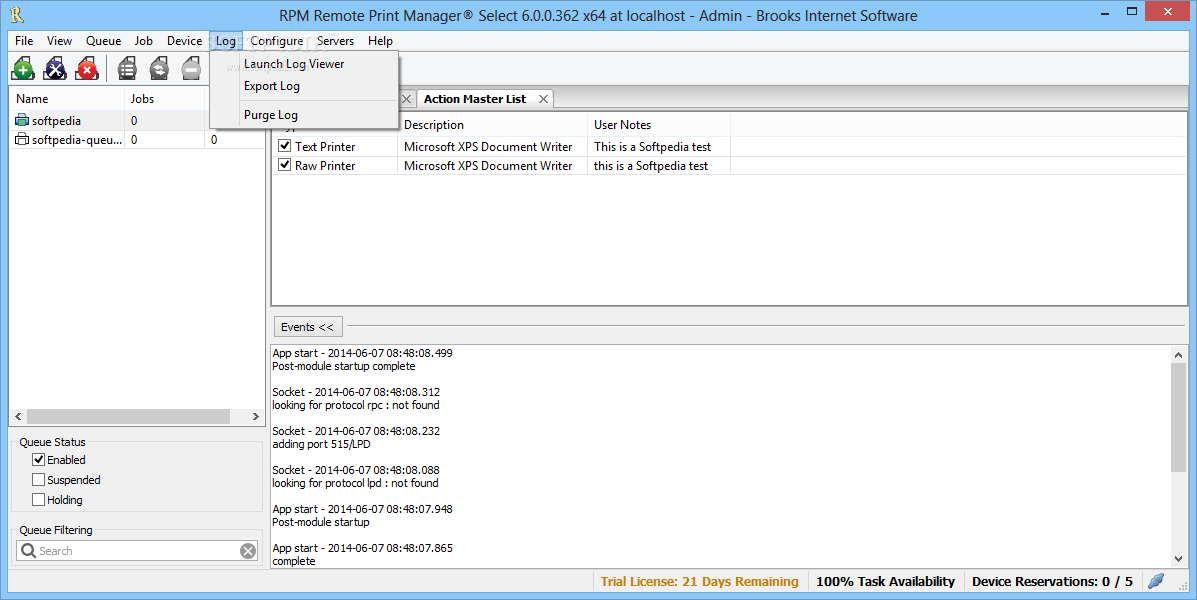The width and height of the screenshot is (1197, 600).
Task: Uncheck the Raw Printer action checkbox
Action: [x=285, y=165]
